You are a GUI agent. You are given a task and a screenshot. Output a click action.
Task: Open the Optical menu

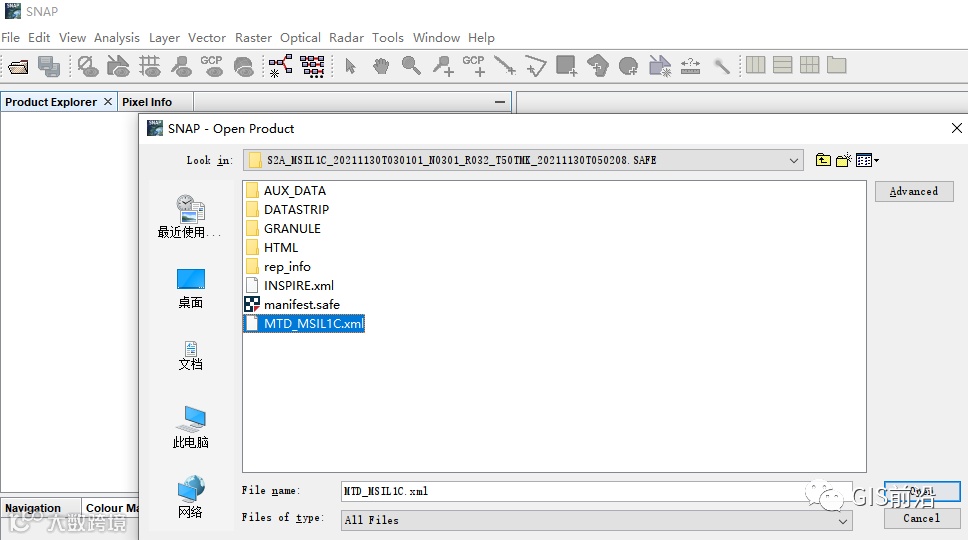(300, 38)
